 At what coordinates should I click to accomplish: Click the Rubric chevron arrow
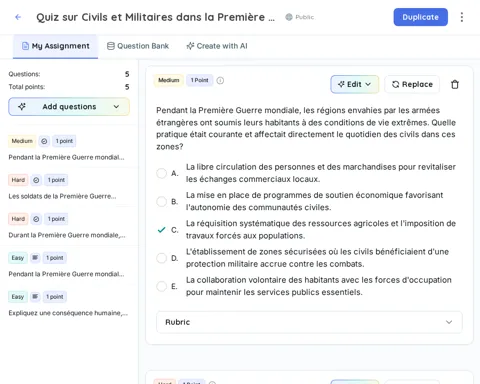point(449,322)
